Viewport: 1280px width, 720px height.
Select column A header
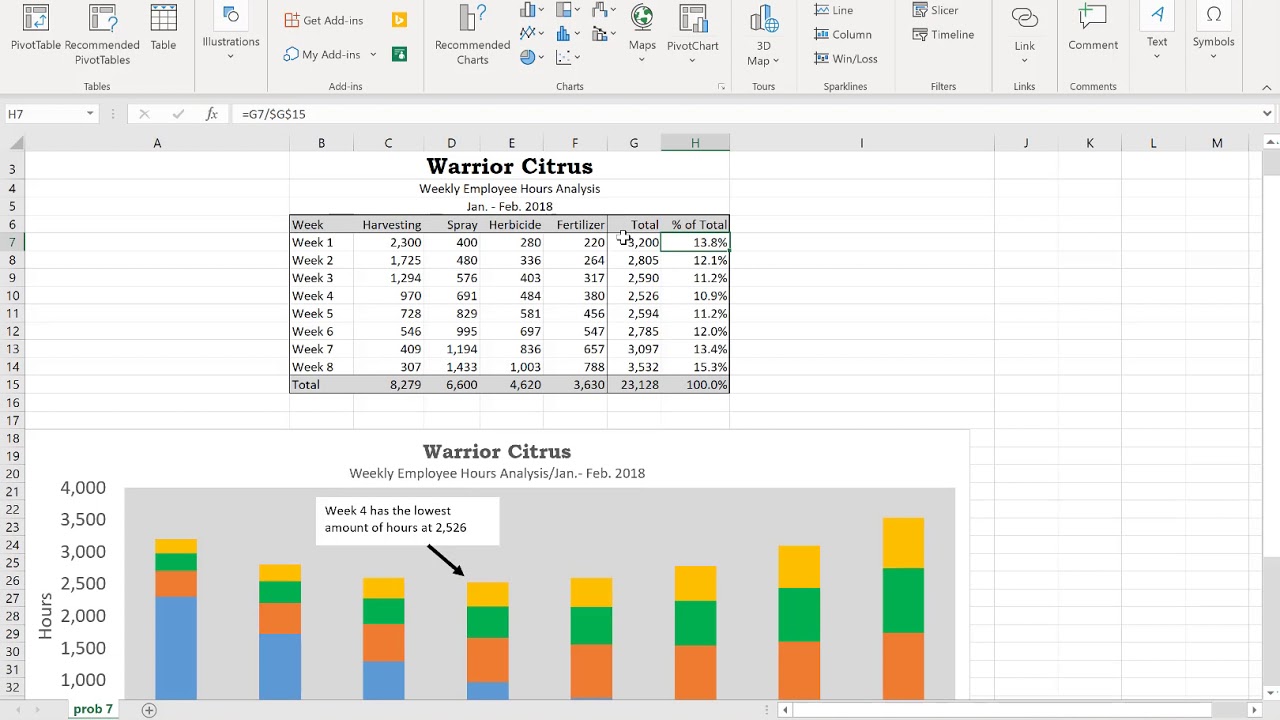pyautogui.click(x=157, y=143)
